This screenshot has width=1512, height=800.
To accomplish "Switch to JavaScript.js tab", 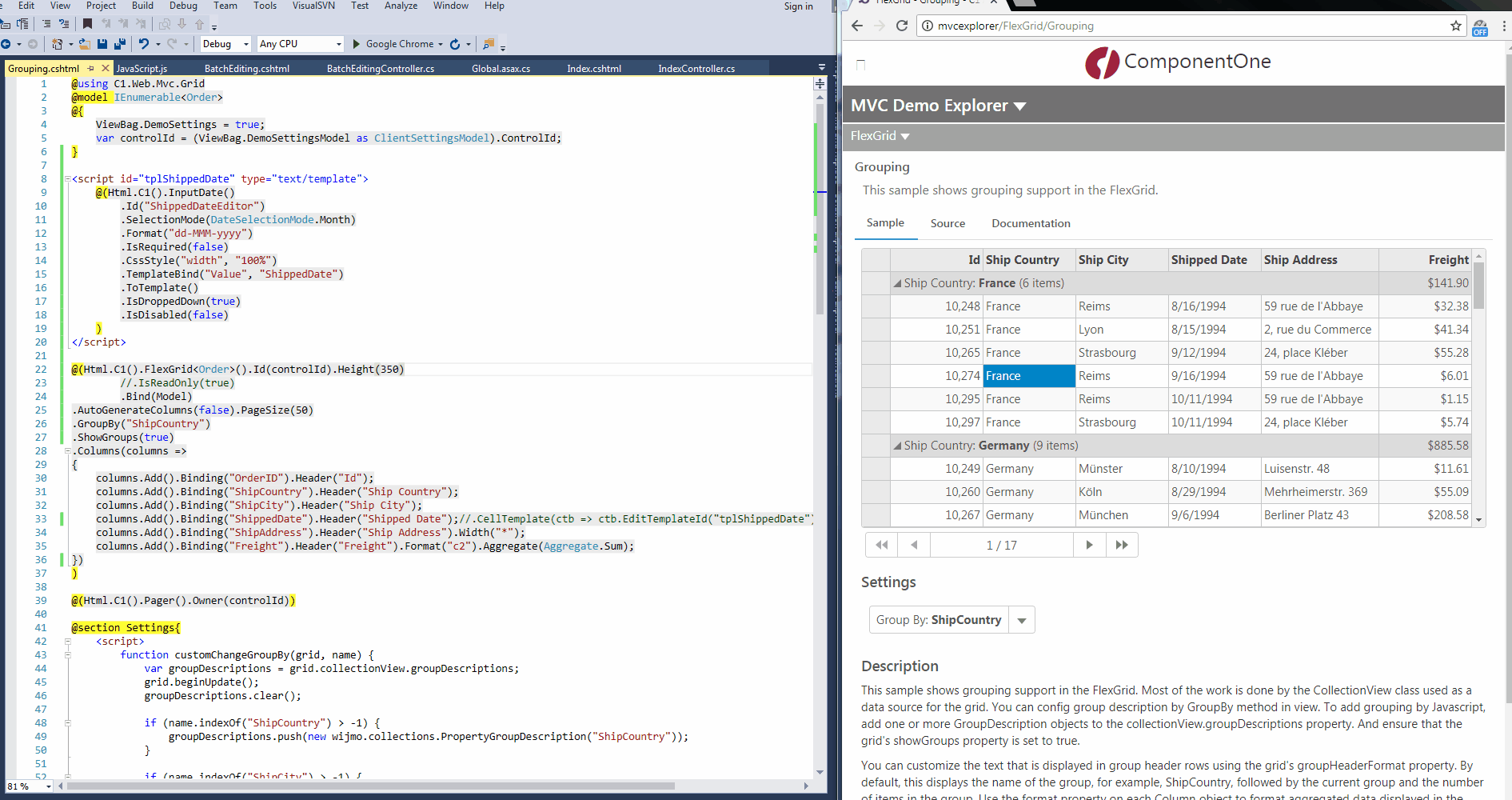I will [x=142, y=69].
